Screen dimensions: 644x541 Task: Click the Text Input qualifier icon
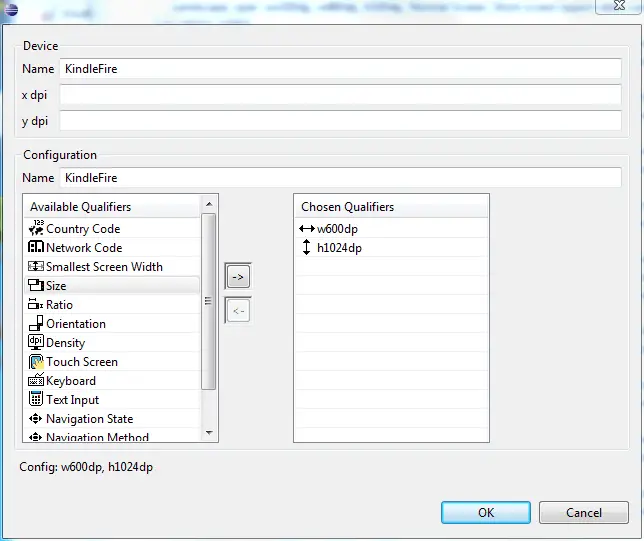click(36, 398)
